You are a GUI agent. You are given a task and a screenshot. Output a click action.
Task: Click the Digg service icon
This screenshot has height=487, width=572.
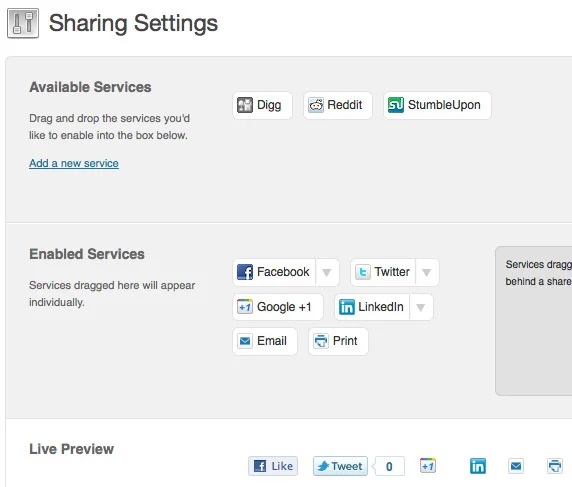click(x=244, y=105)
